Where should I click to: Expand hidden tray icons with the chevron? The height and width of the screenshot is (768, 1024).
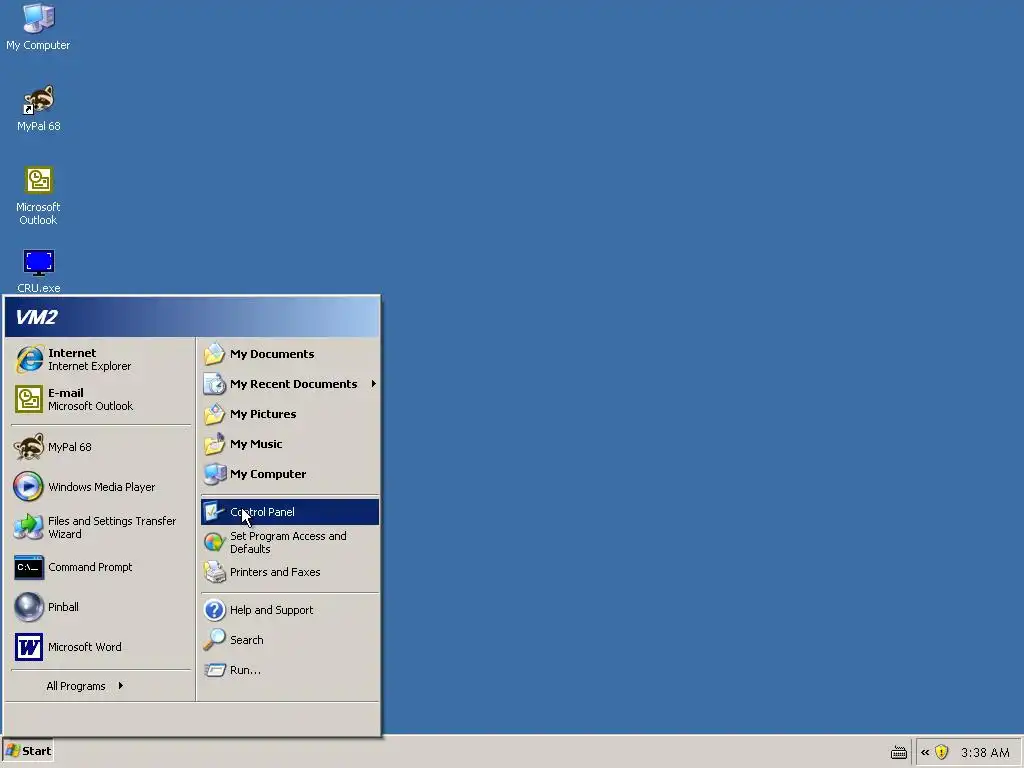pyautogui.click(x=925, y=752)
